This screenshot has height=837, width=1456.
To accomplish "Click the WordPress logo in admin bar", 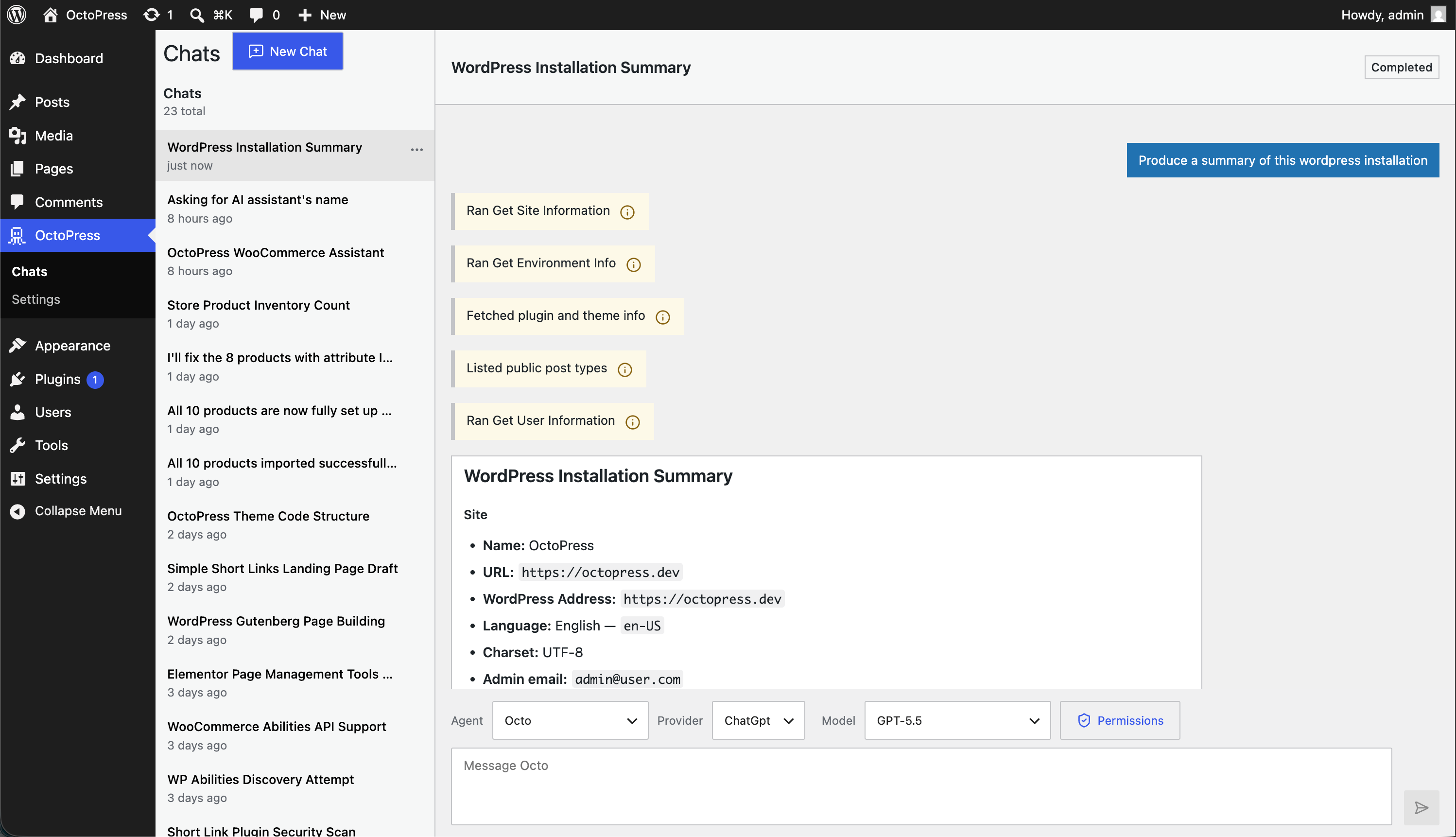I will (x=17, y=15).
